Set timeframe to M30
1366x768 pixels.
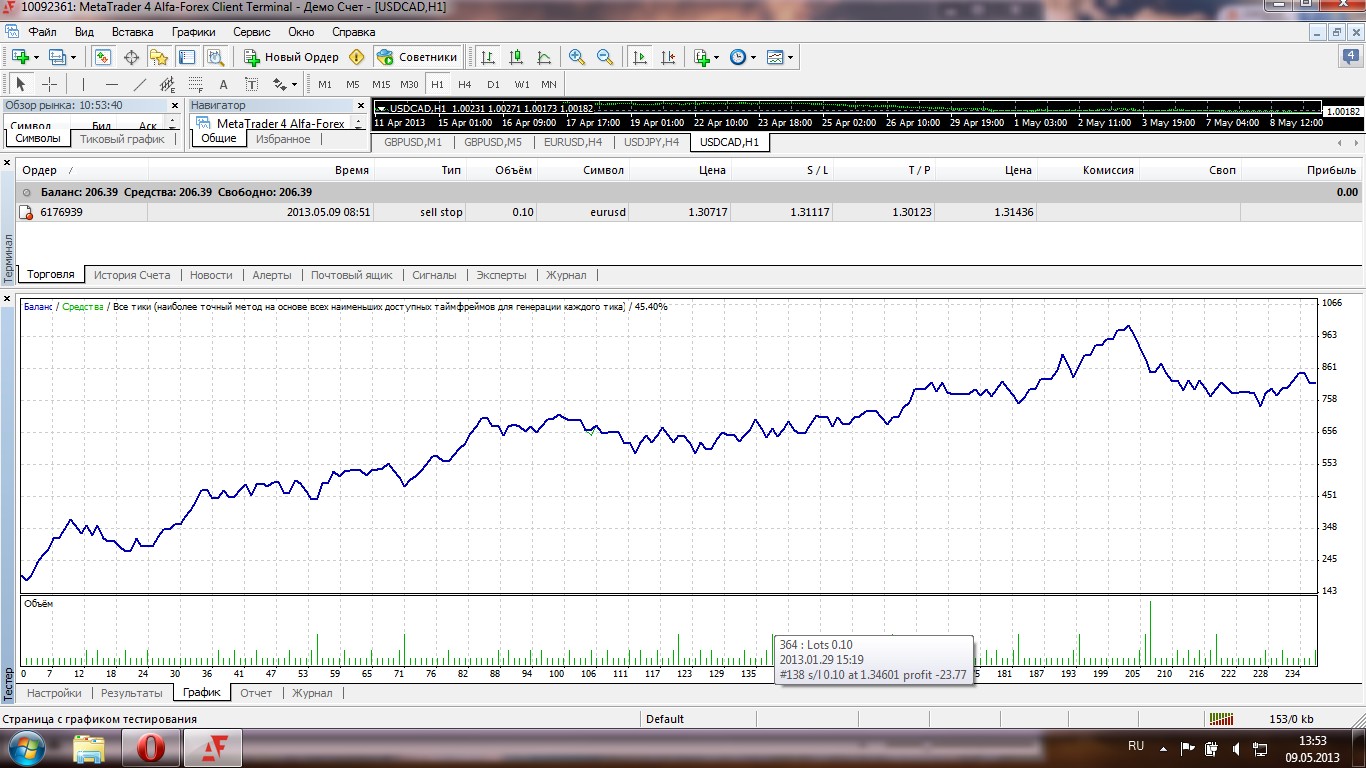click(x=409, y=84)
